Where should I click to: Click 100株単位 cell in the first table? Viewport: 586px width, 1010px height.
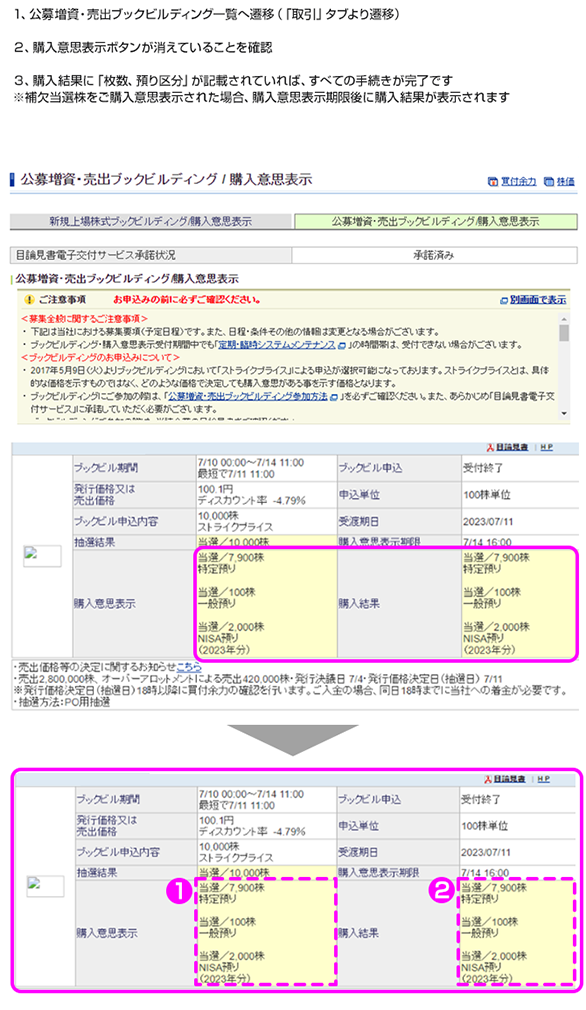tap(519, 495)
